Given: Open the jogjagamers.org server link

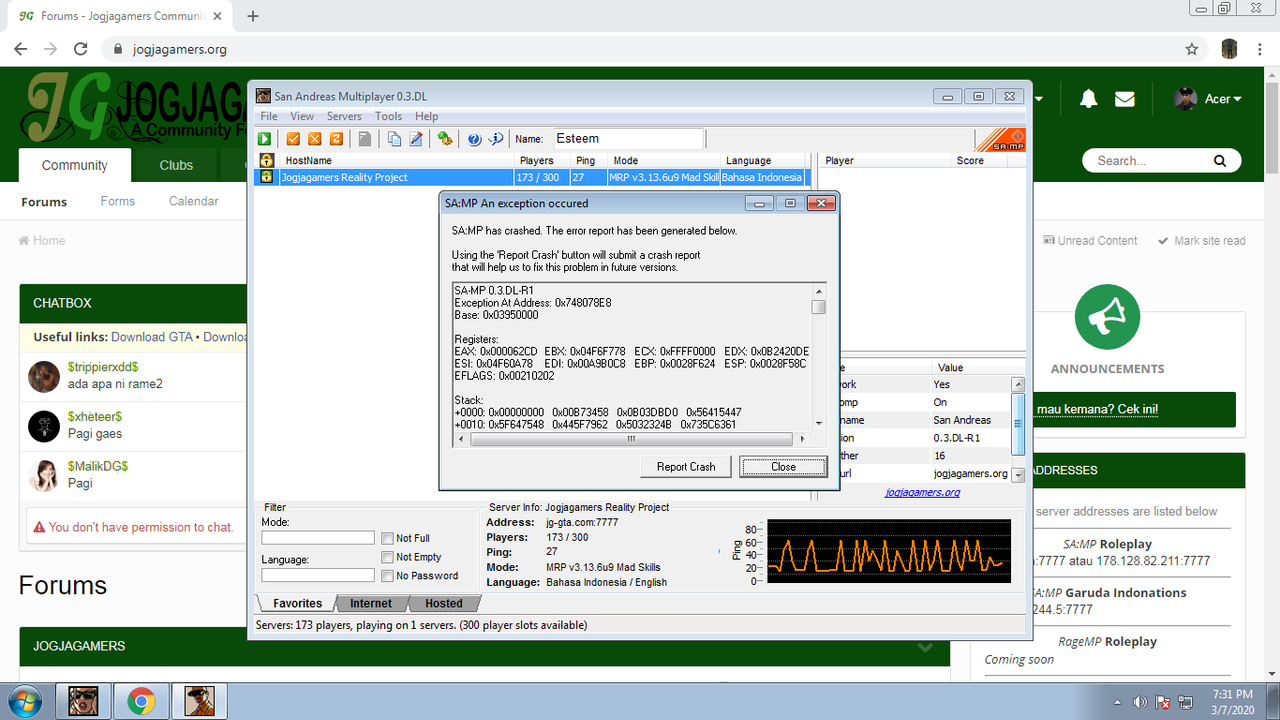Looking at the screenshot, I should tap(922, 492).
